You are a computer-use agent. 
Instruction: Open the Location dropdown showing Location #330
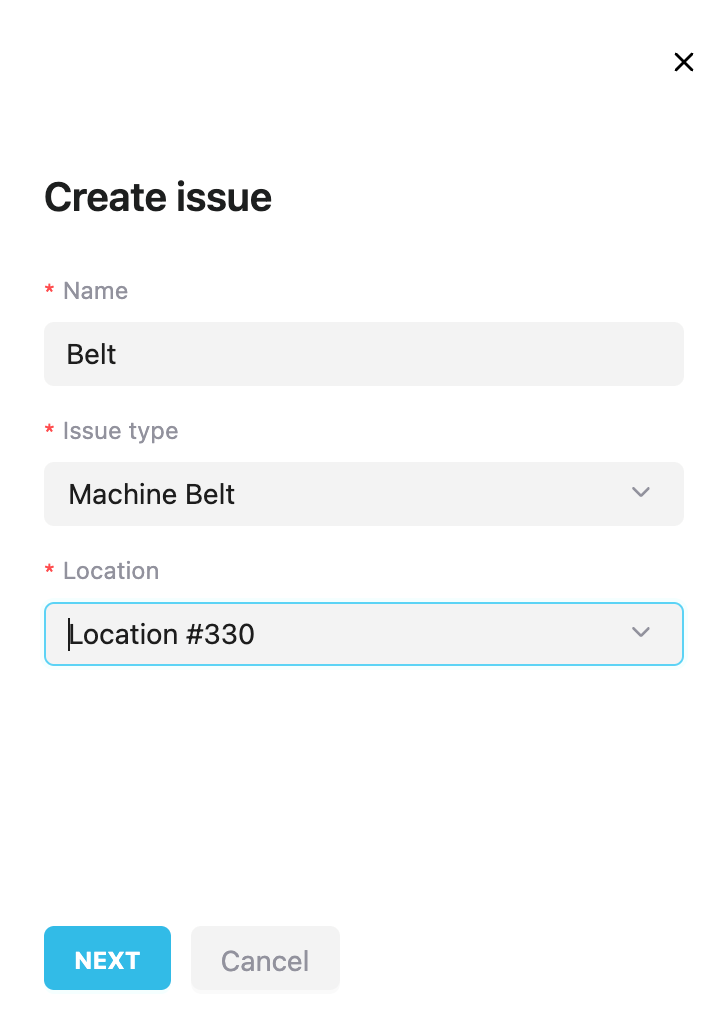[363, 634]
